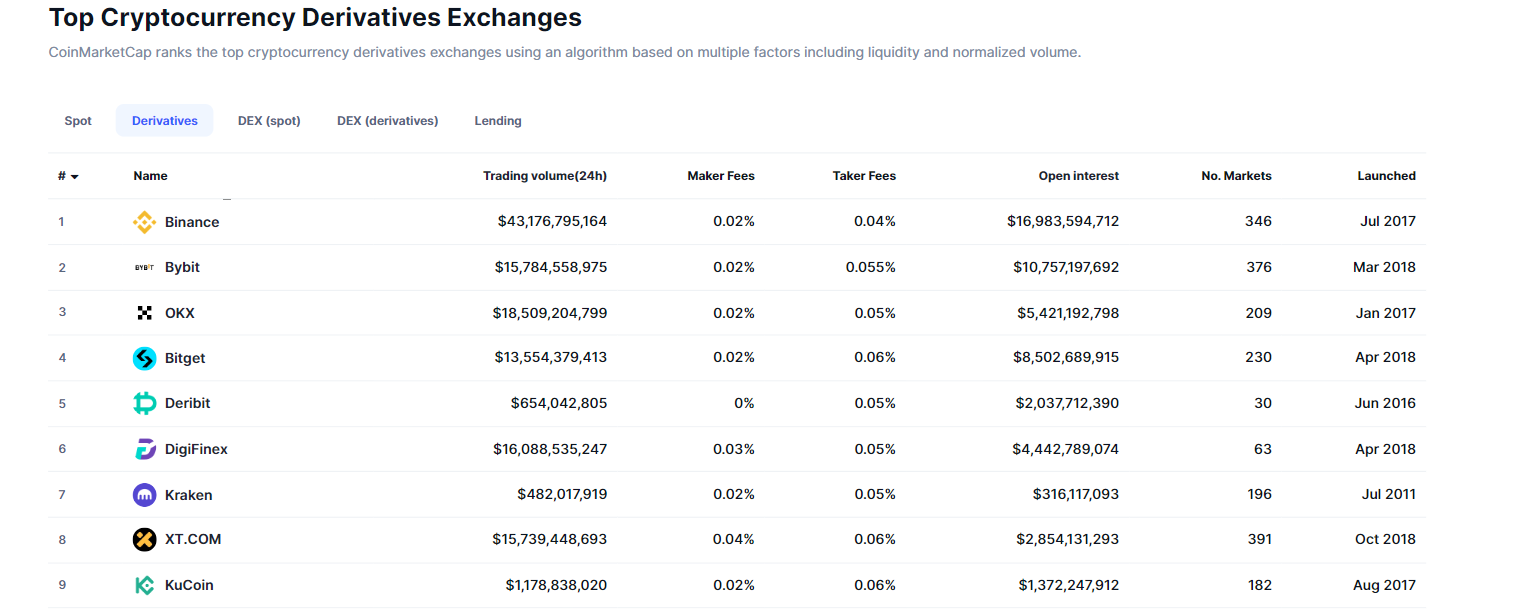Image resolution: width=1522 pixels, height=612 pixels.
Task: Click Bybit open interest $10,757,197,692
Action: coord(1066,267)
